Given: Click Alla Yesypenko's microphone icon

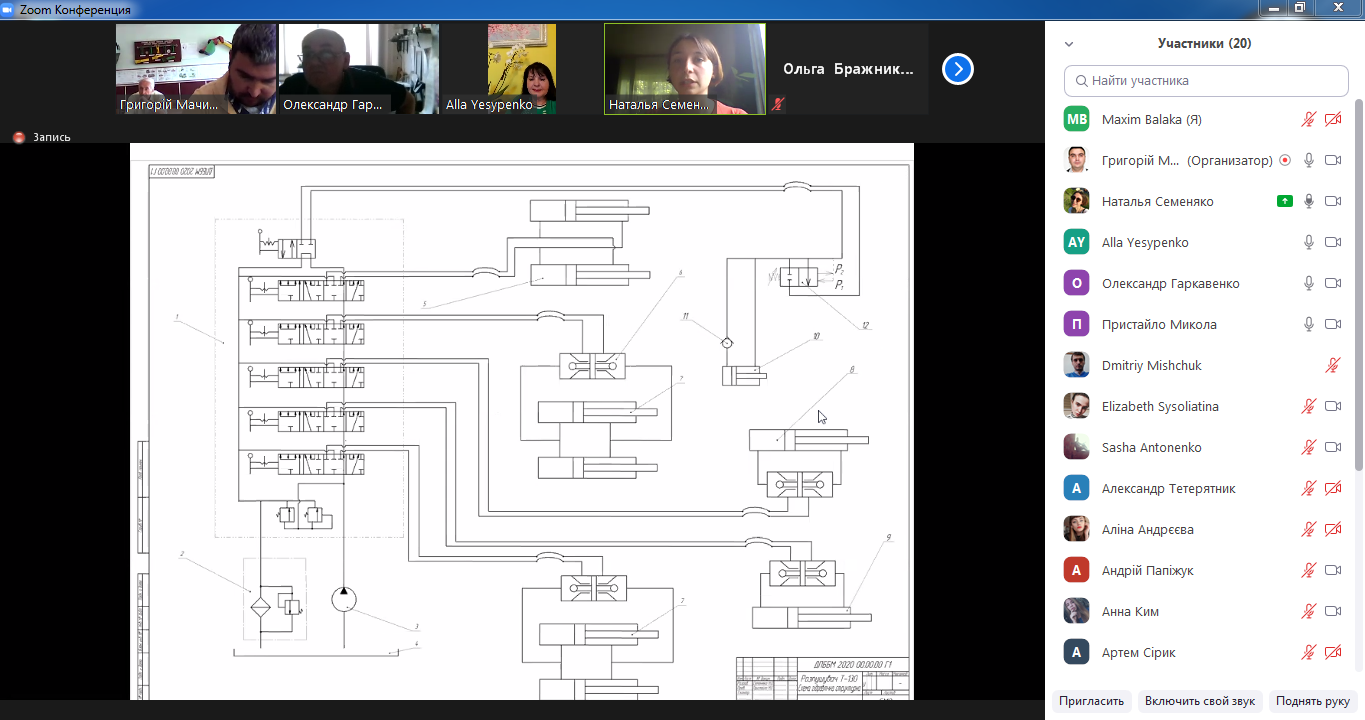Looking at the screenshot, I should 1308,242.
